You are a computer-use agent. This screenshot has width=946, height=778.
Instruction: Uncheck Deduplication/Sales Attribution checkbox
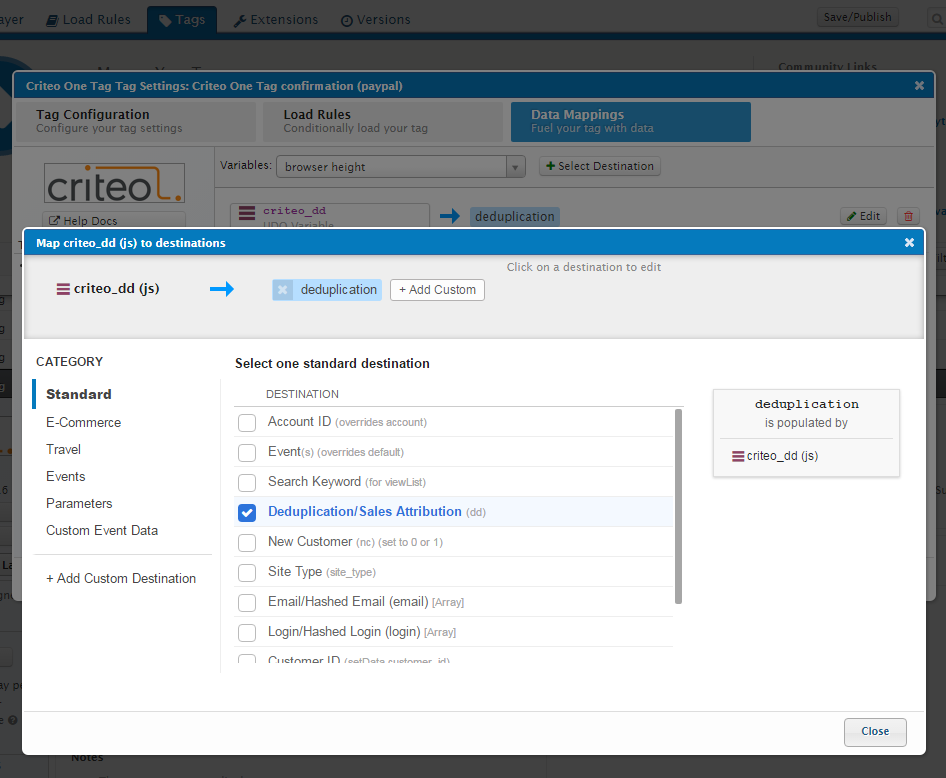click(x=247, y=513)
